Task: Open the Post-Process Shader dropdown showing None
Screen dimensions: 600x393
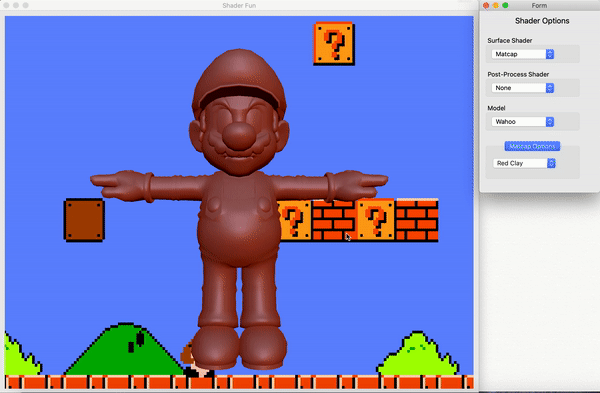Action: [x=522, y=88]
